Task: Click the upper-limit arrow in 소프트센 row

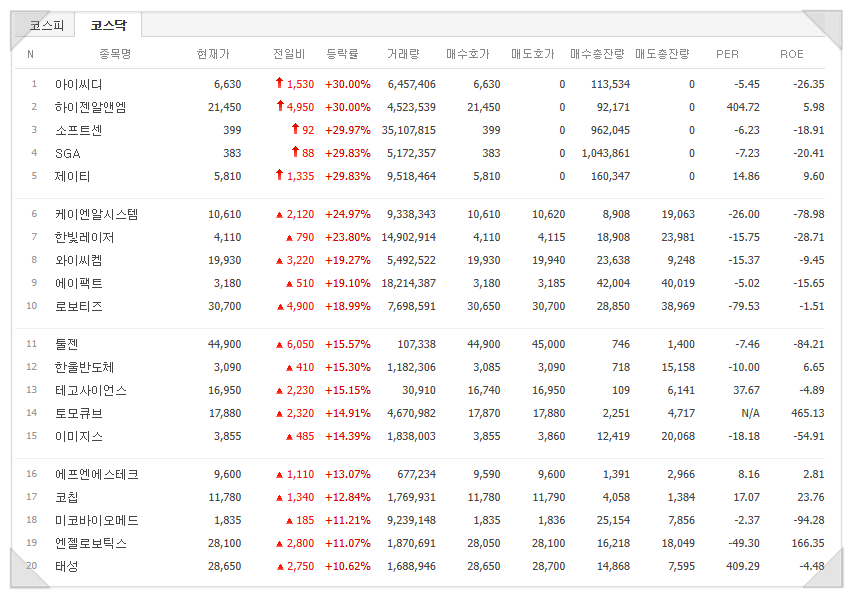Action: pyautogui.click(x=295, y=128)
